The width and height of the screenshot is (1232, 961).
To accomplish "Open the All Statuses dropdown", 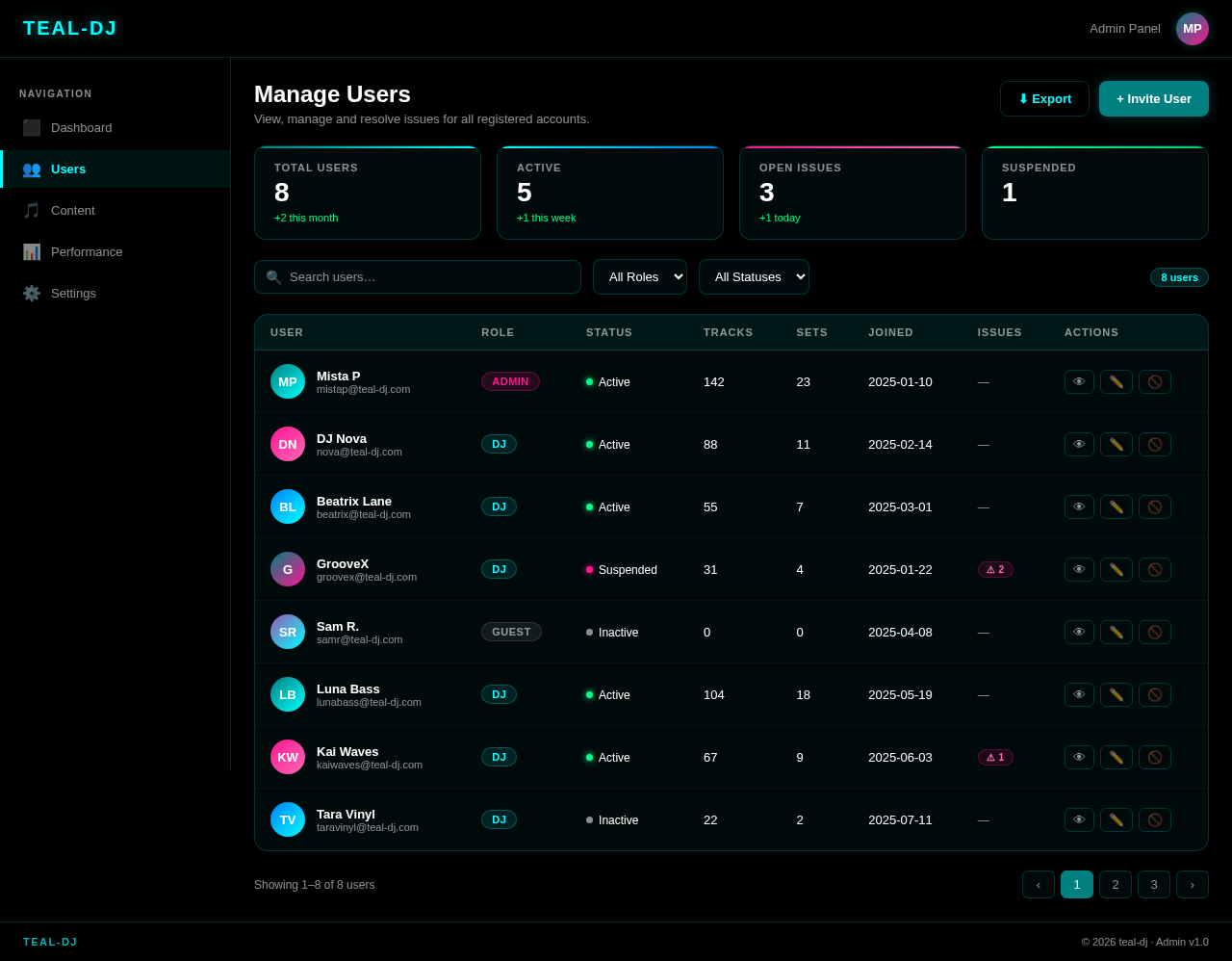I will (x=754, y=276).
